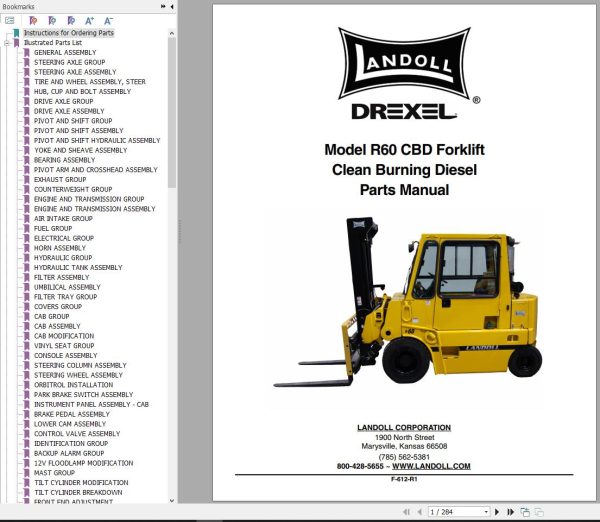Image resolution: width=600 pixels, height=522 pixels.
Task: Open ELECTRICAL GROUP bookmark
Action: [x=64, y=238]
